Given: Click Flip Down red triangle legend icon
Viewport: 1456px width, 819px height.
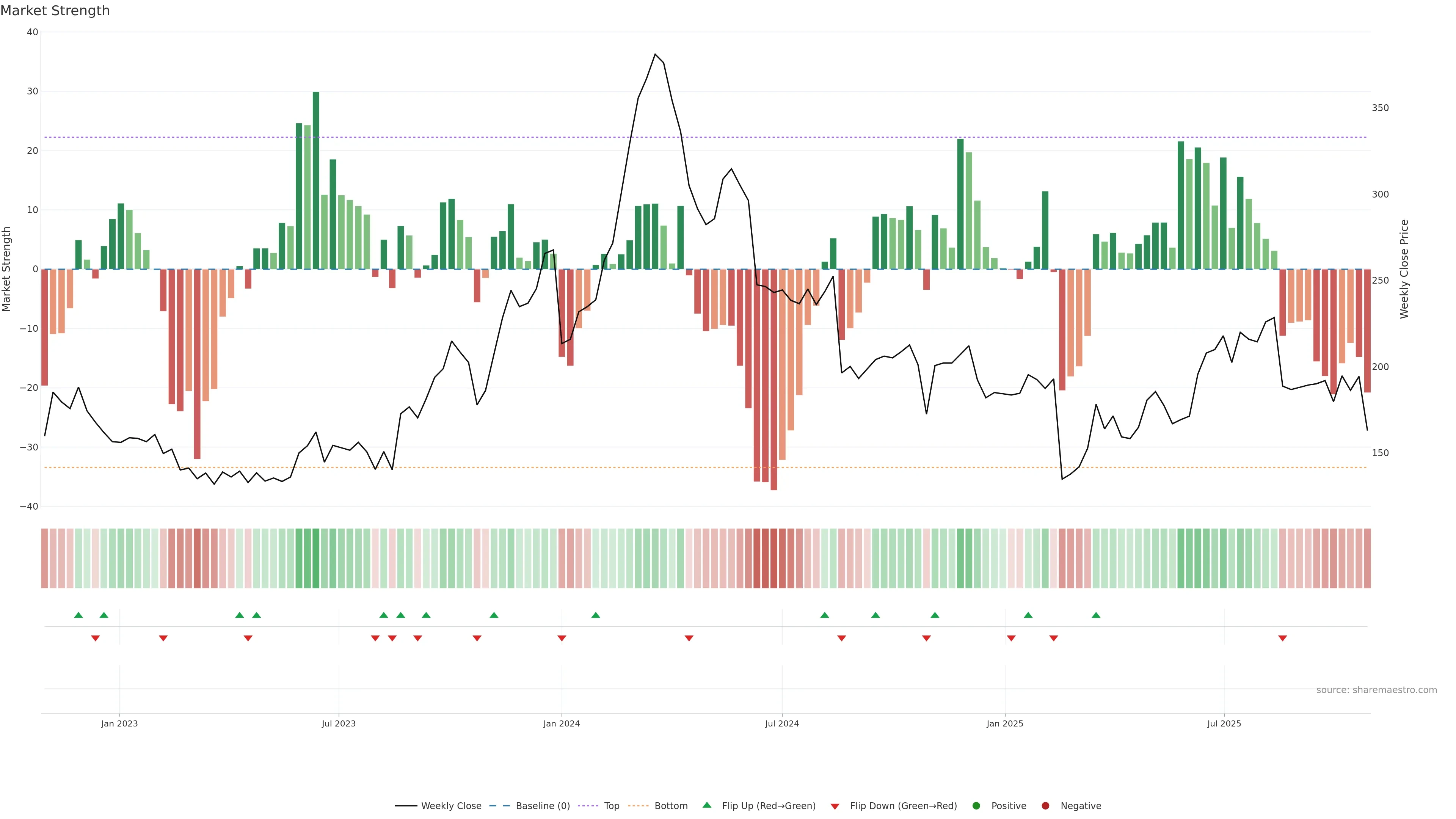Looking at the screenshot, I should [835, 806].
